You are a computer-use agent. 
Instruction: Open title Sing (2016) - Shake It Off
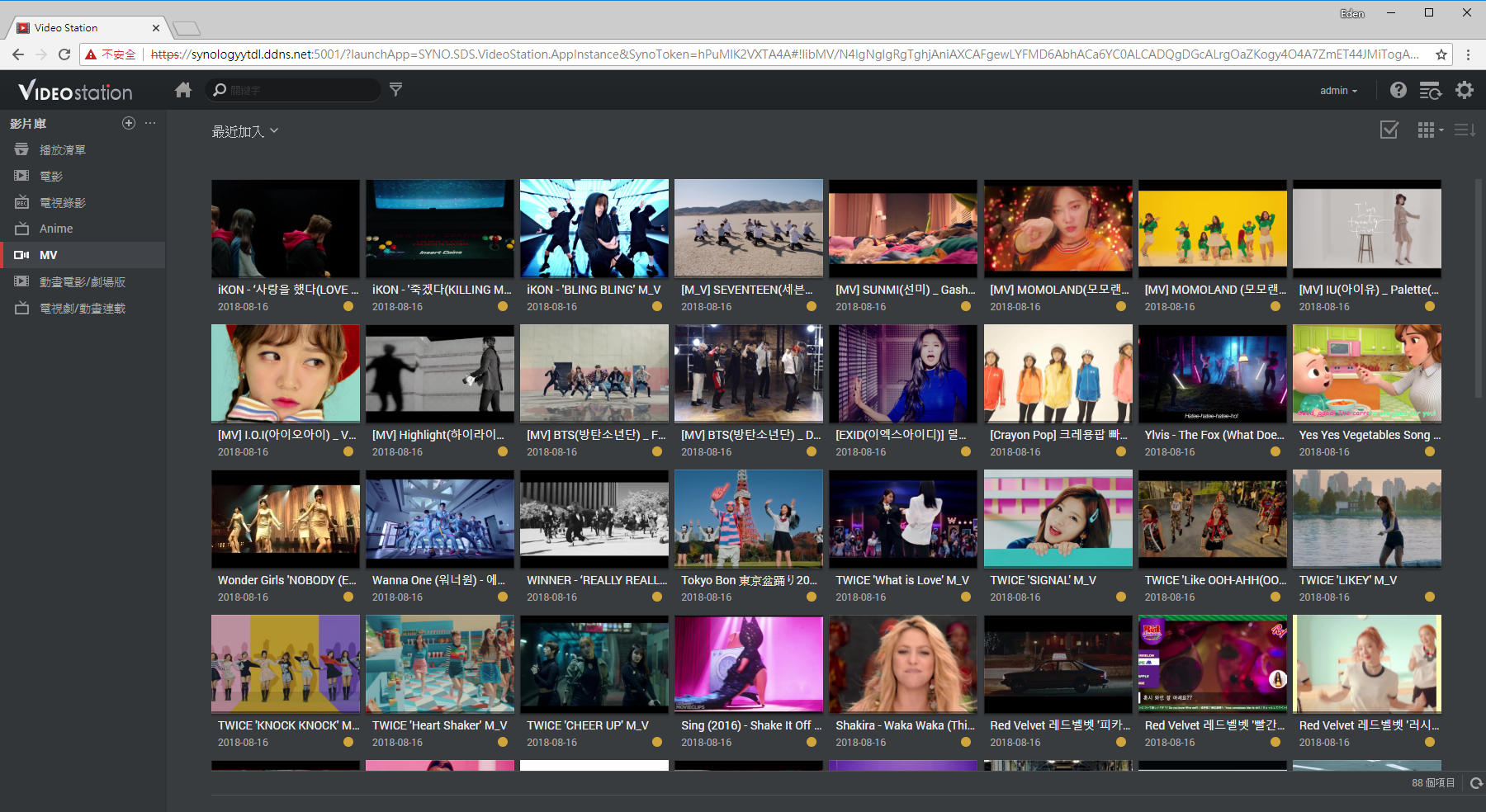[x=751, y=725]
